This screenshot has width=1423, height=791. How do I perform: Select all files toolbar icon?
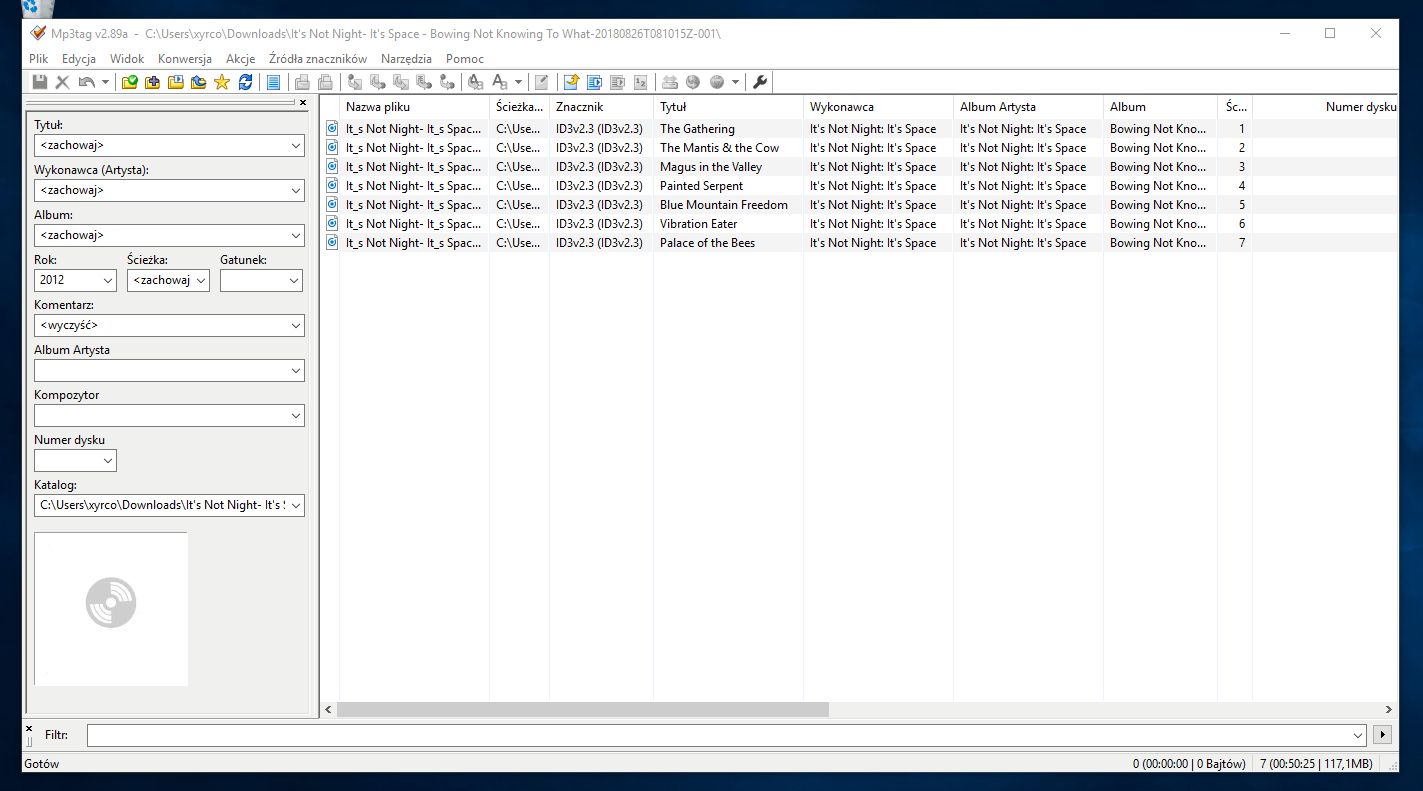coord(273,82)
